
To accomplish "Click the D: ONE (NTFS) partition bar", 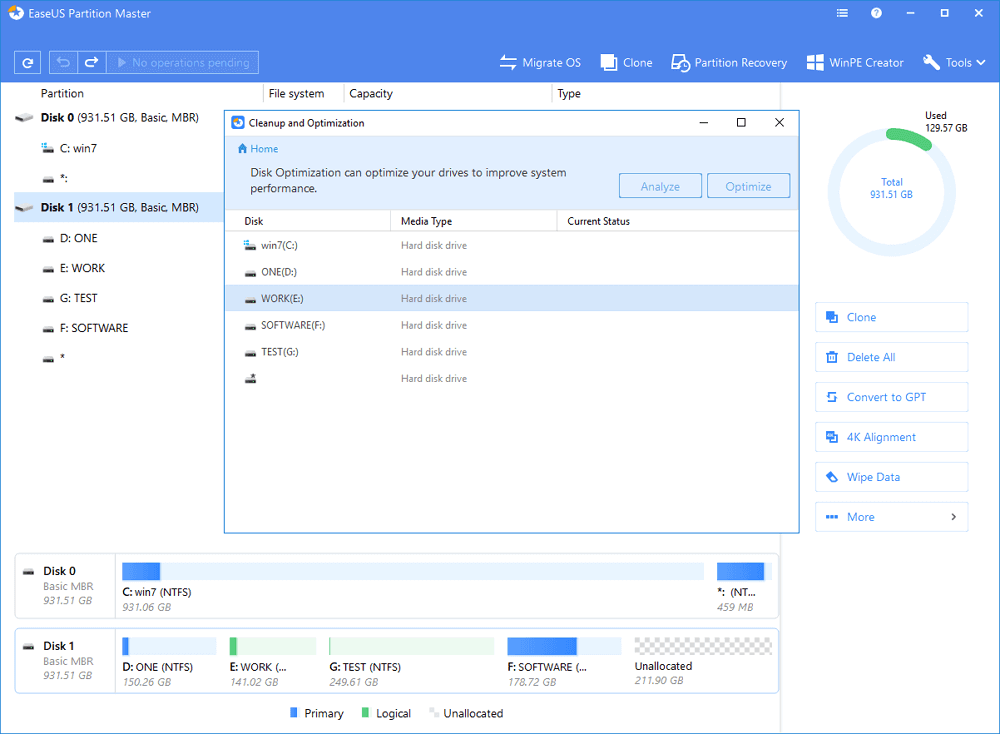I will (x=169, y=646).
